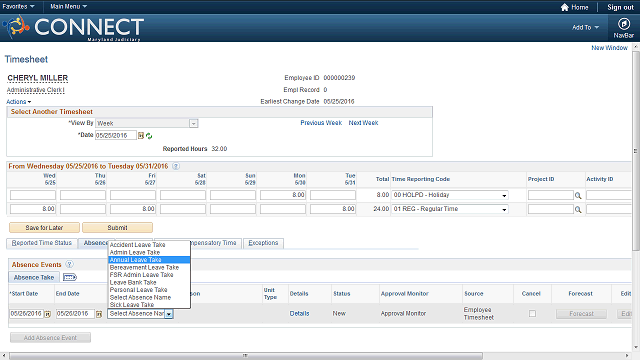The height and width of the screenshot is (360, 640).
Task: Click the absence Start Date input field
Action: pyautogui.click(x=27, y=314)
